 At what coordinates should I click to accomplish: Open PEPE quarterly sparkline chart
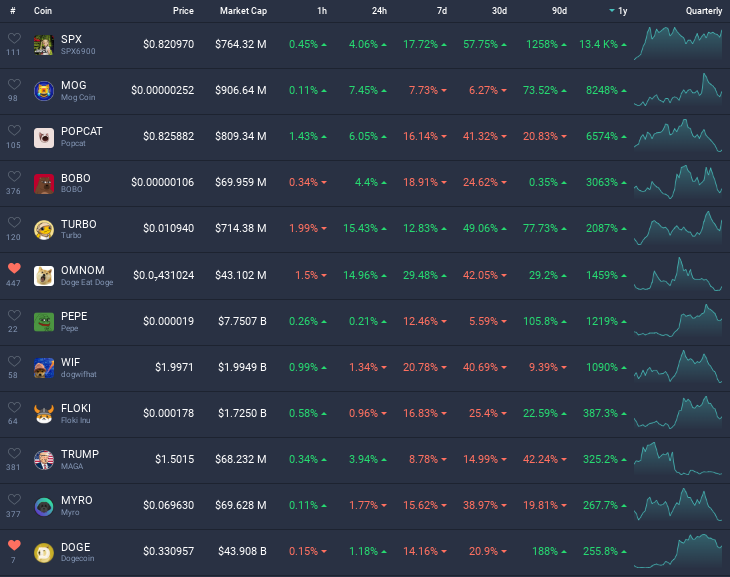click(678, 320)
